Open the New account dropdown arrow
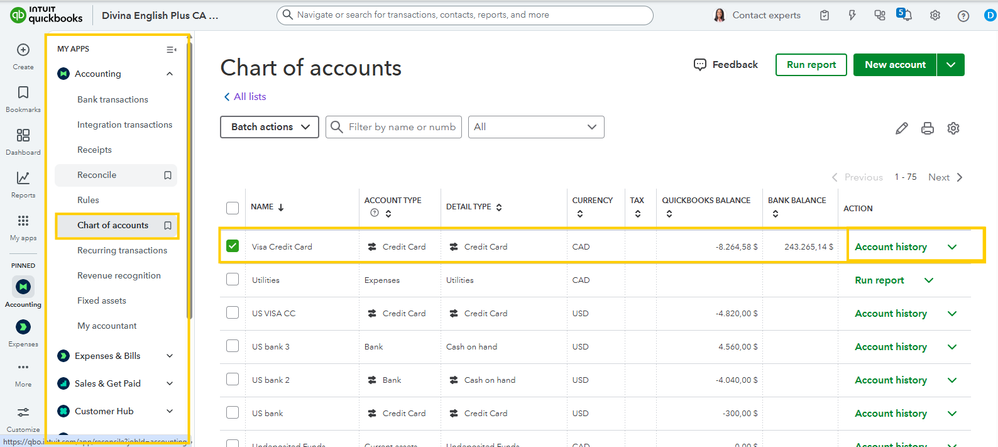 coord(951,65)
